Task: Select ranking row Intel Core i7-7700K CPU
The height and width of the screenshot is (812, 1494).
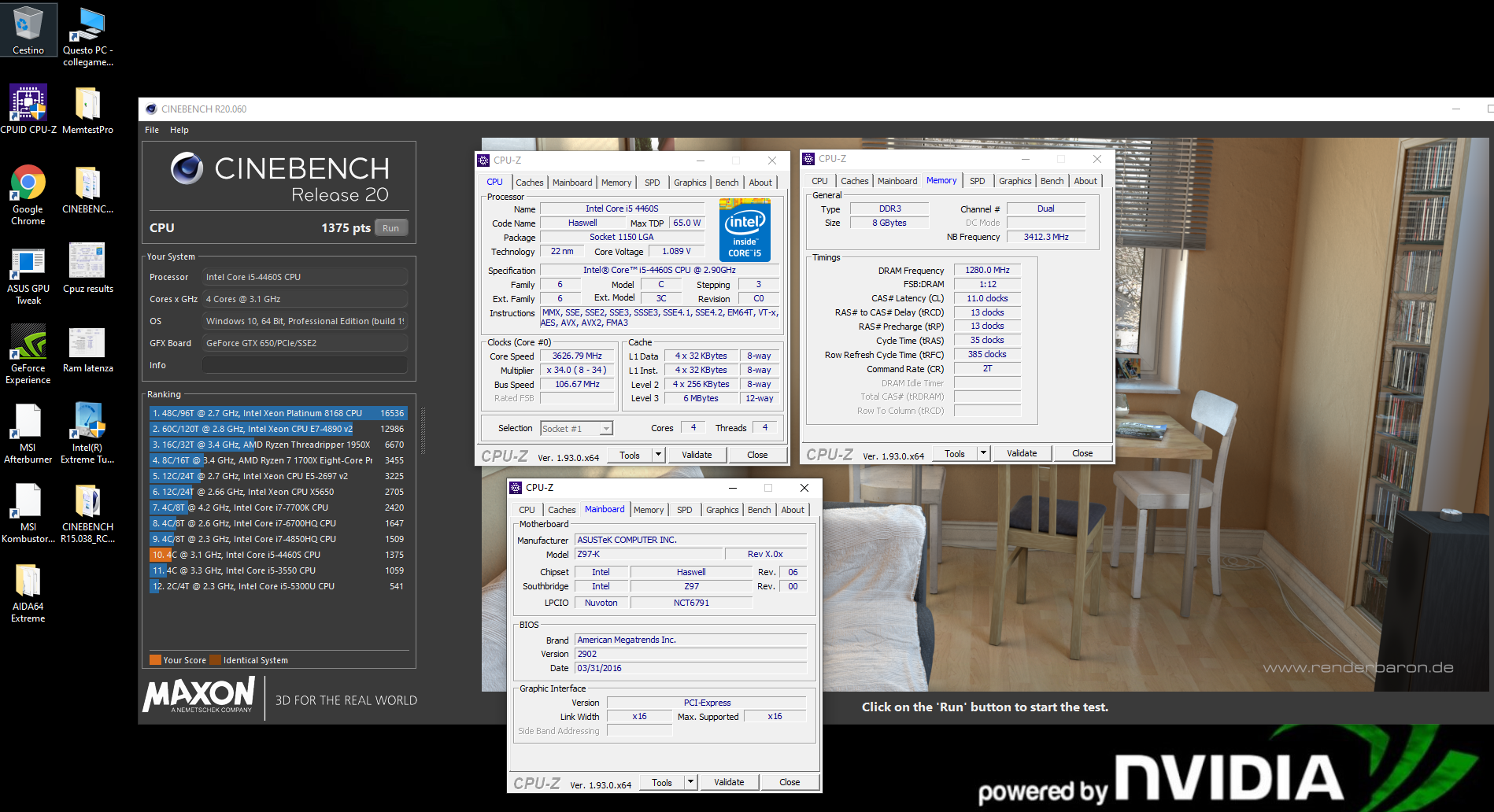Action: (278, 507)
